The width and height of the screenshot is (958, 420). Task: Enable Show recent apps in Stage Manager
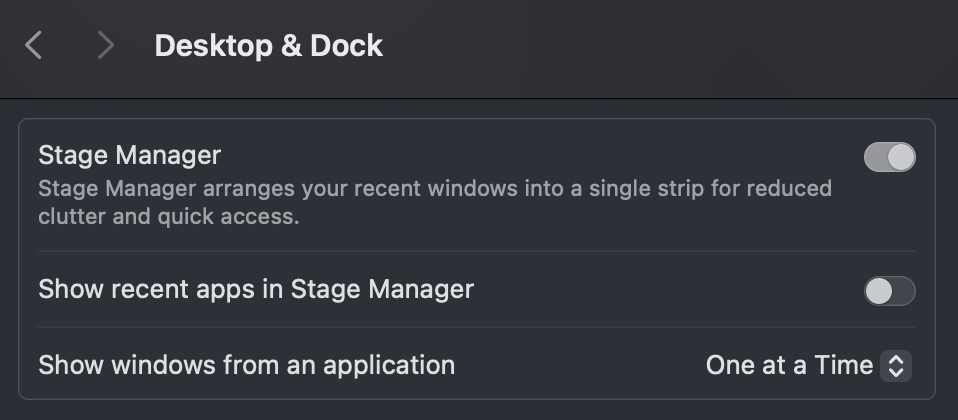(x=890, y=291)
